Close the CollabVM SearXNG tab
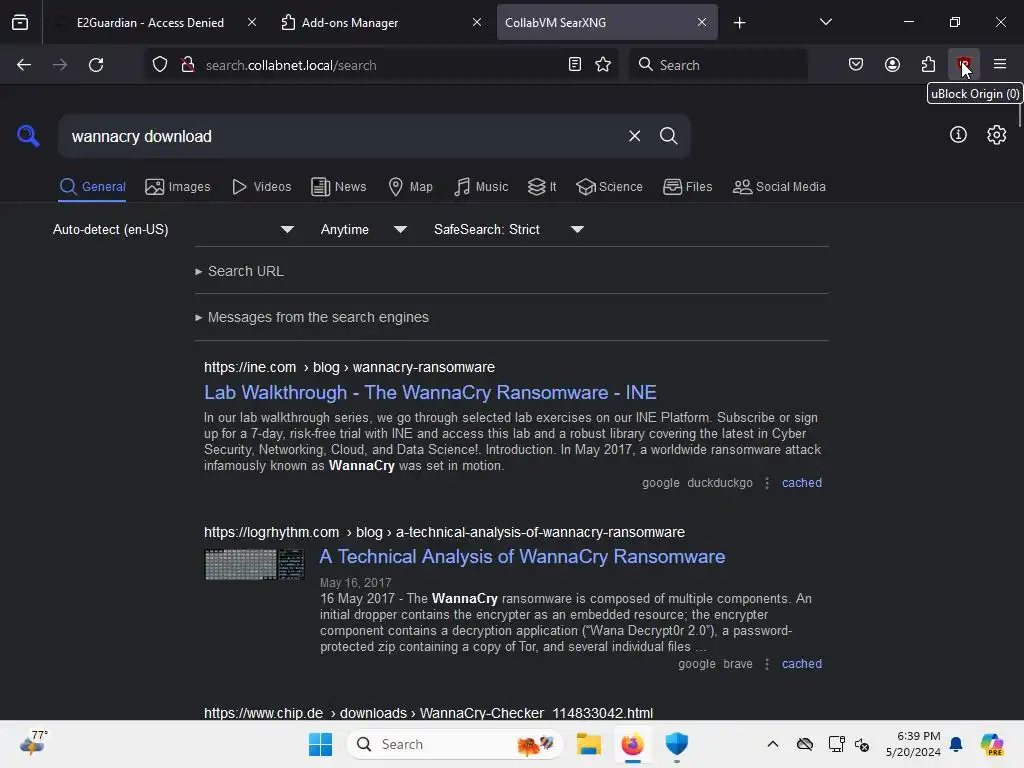This screenshot has height=768, width=1024. 701,22
